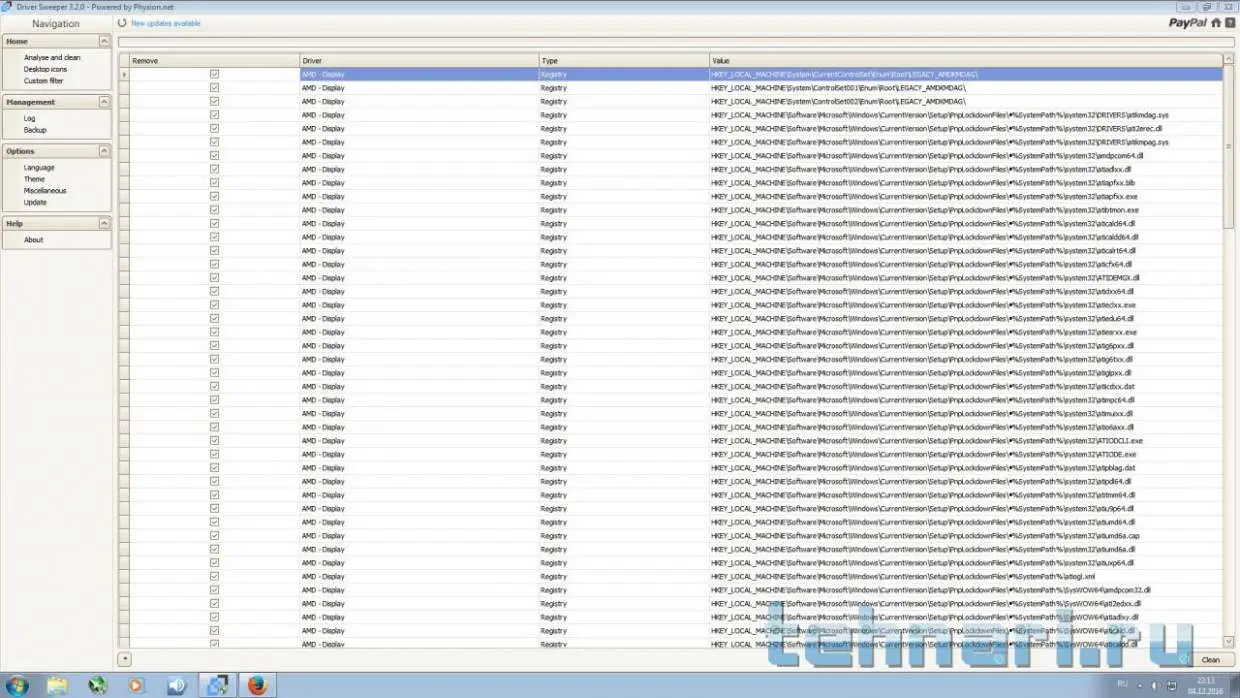Click the Clean button
The image size is (1240, 698).
point(1210,660)
